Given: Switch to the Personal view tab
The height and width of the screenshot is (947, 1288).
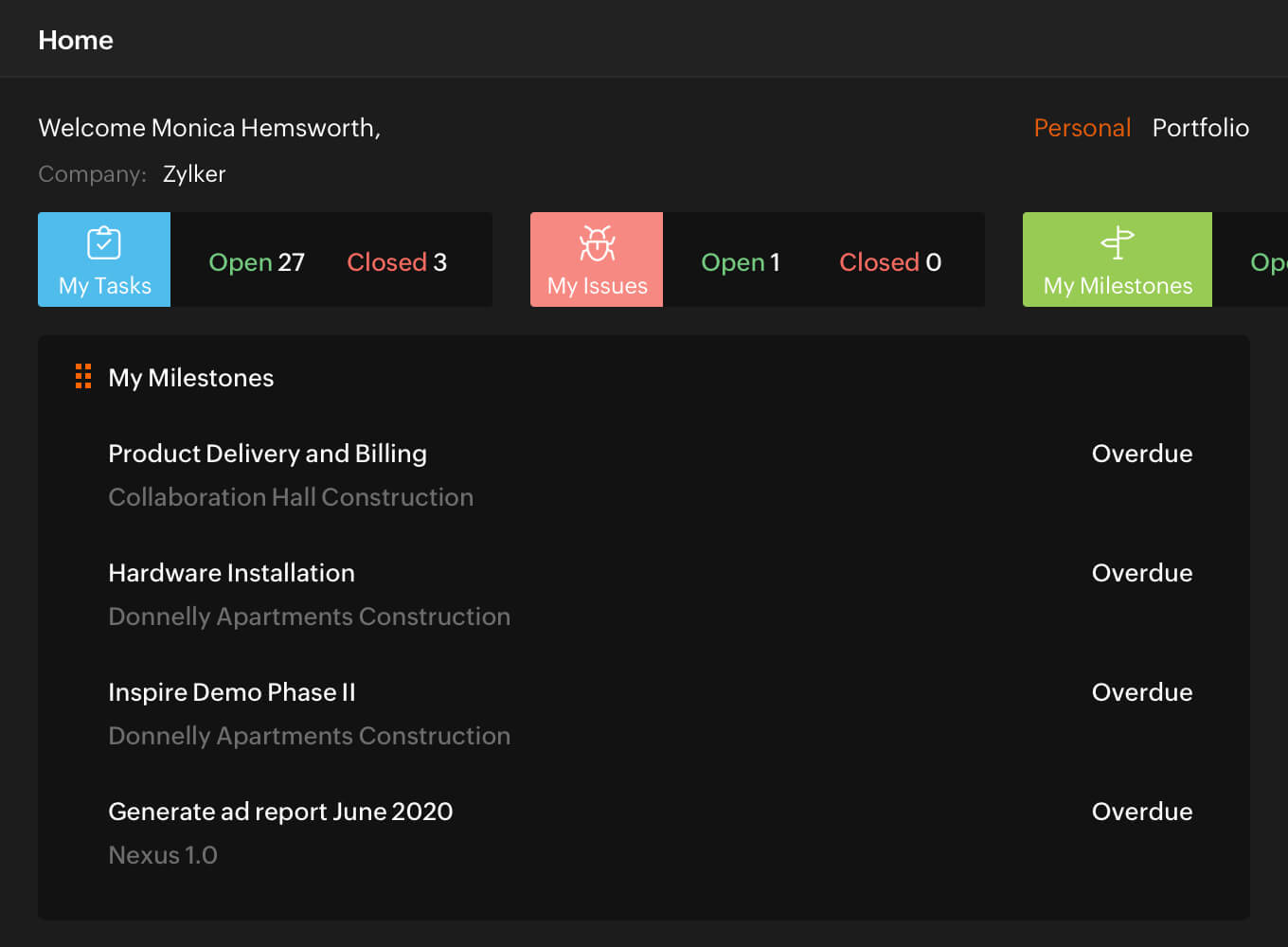Looking at the screenshot, I should 1082,128.
